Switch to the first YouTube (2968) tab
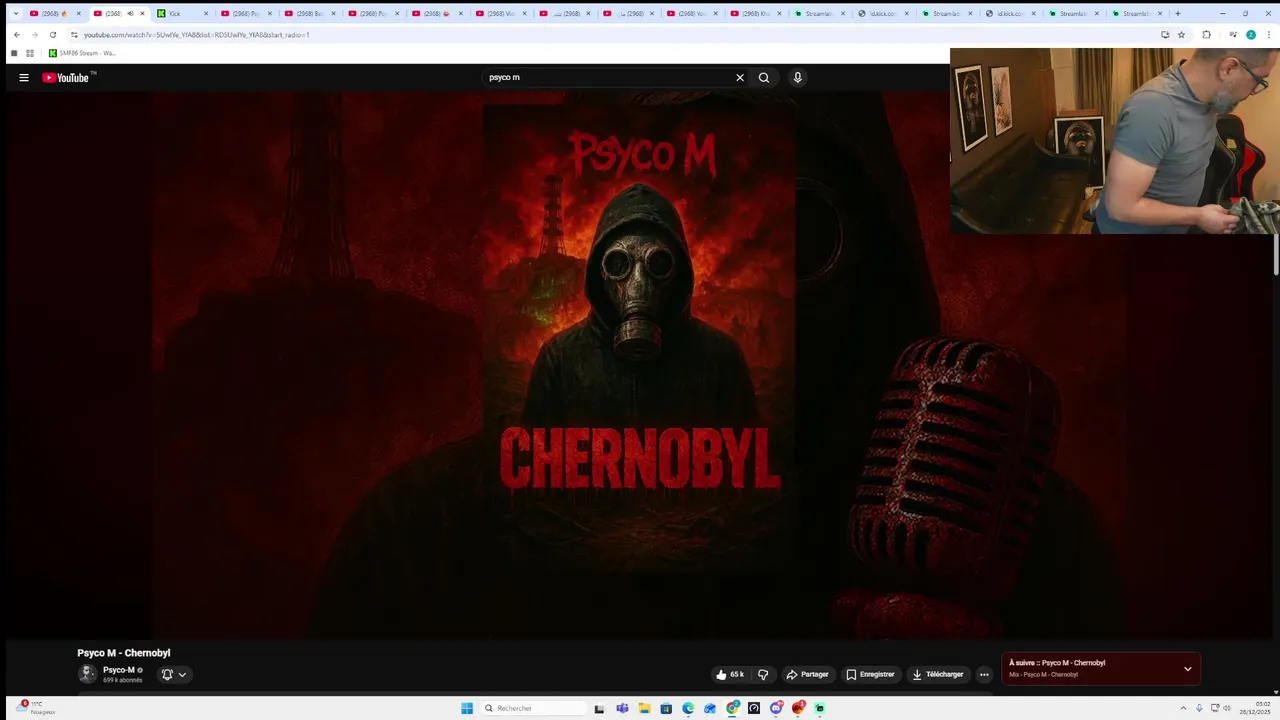1280x720 pixels. point(55,13)
